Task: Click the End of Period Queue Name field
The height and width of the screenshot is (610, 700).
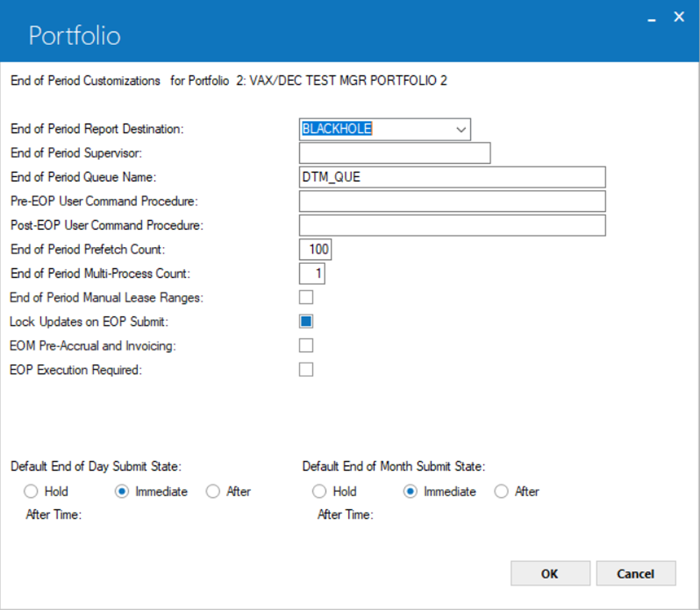Action: click(x=452, y=177)
